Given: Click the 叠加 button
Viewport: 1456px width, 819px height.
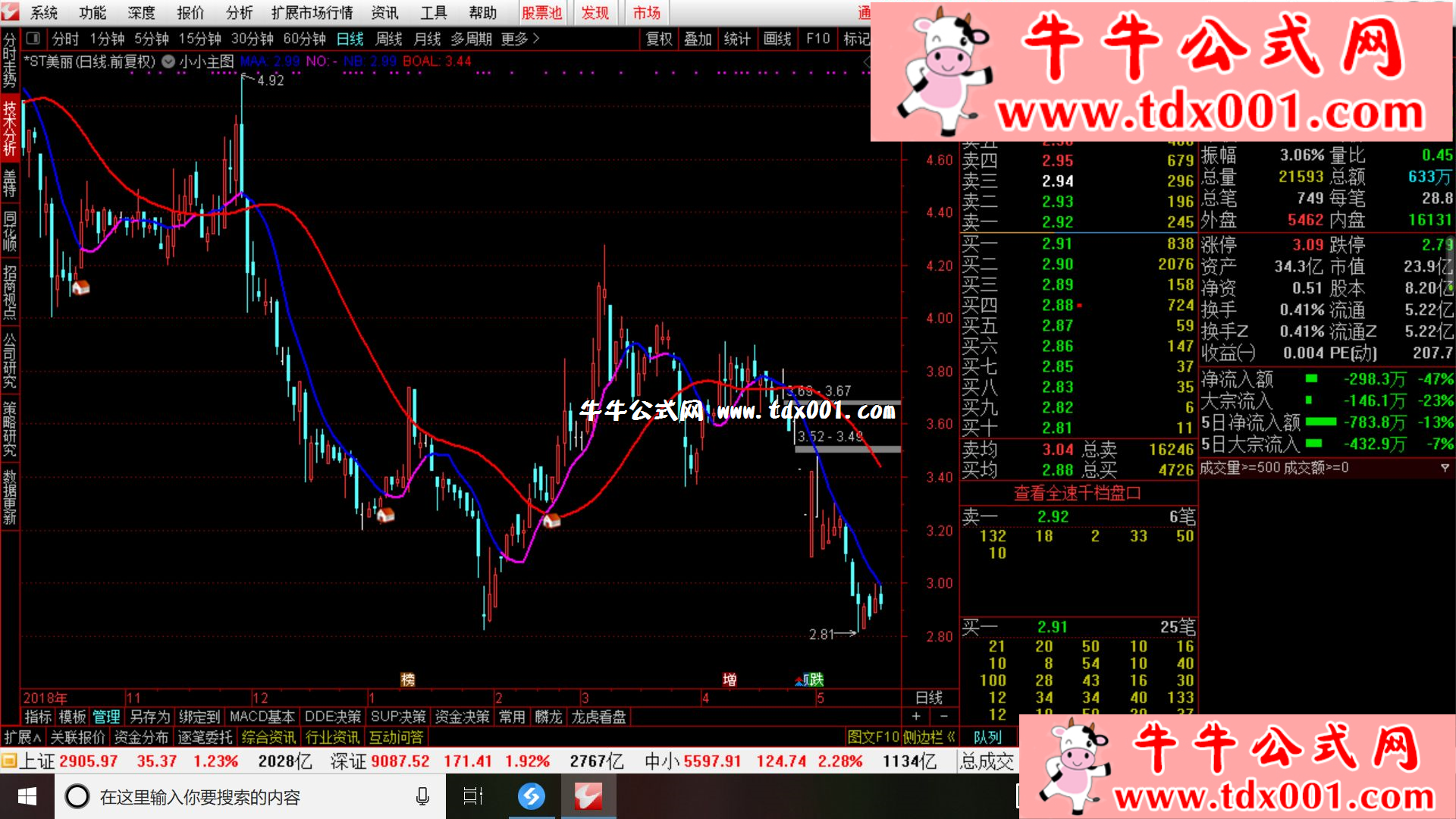Looking at the screenshot, I should 698,39.
